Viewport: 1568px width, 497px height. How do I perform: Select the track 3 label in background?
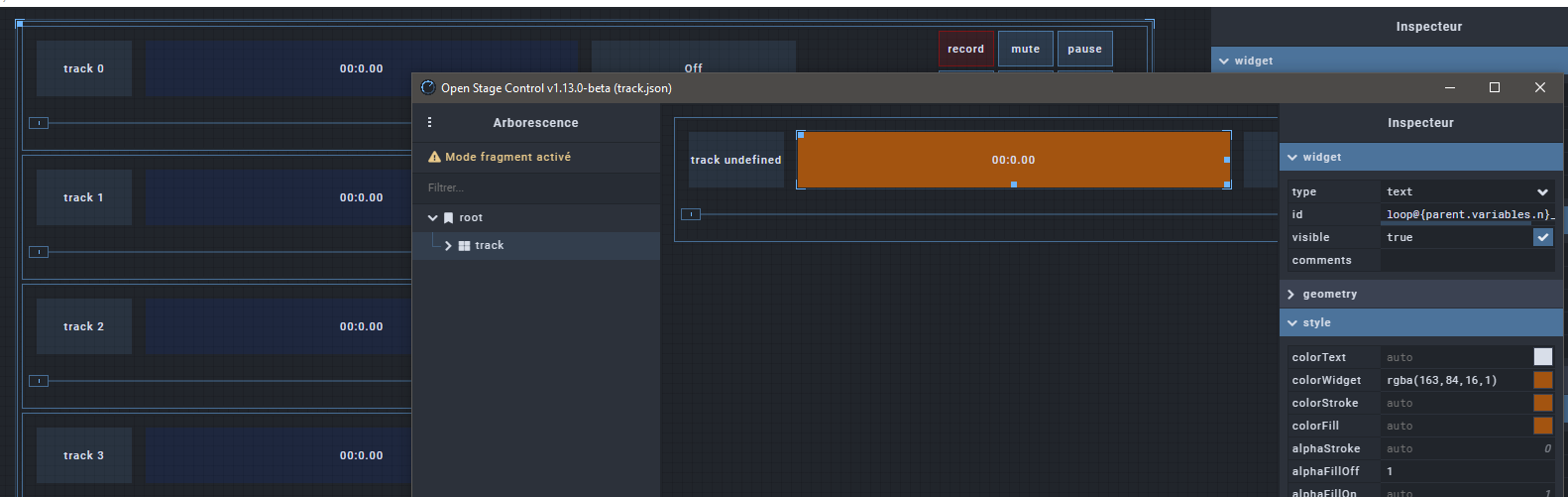coord(84,455)
